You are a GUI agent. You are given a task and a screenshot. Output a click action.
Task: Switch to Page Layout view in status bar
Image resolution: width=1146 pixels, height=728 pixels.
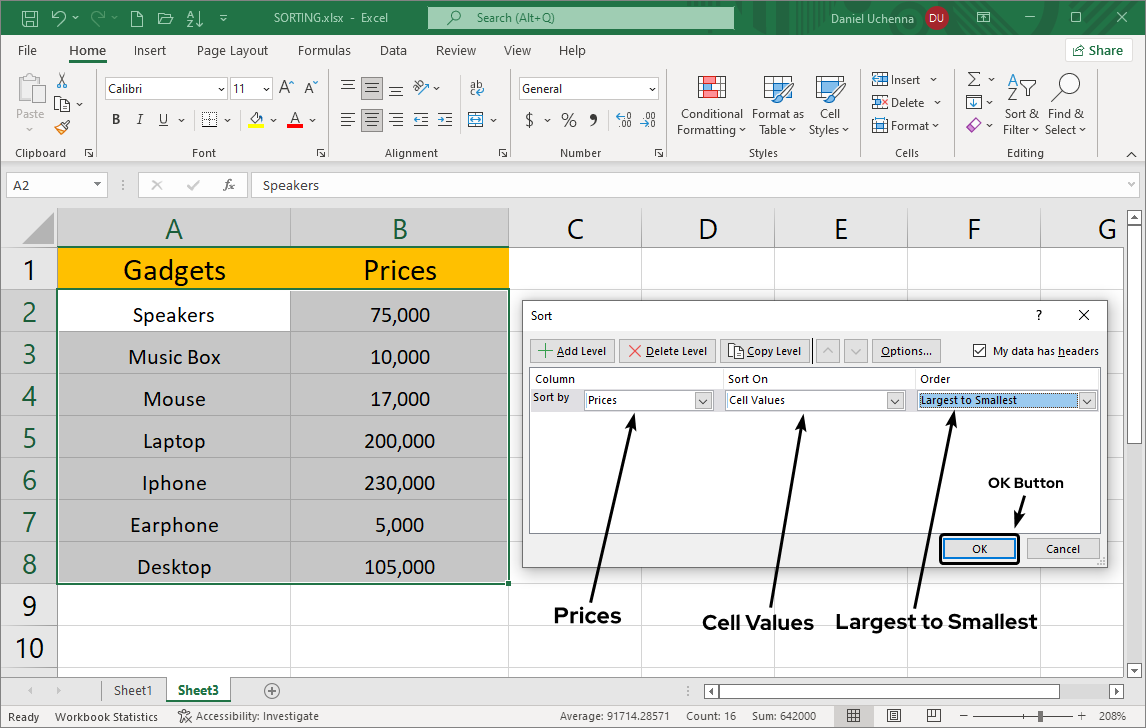point(893,716)
